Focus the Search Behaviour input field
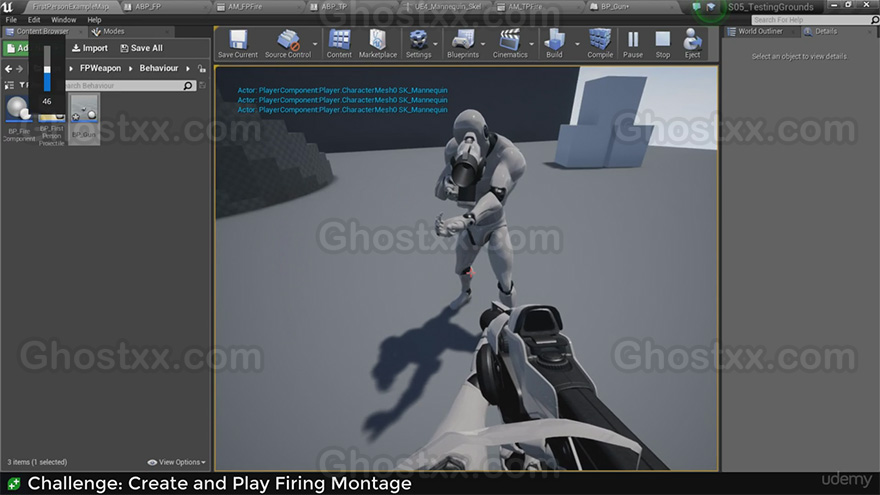This screenshot has width=880, height=495. pyautogui.click(x=124, y=86)
